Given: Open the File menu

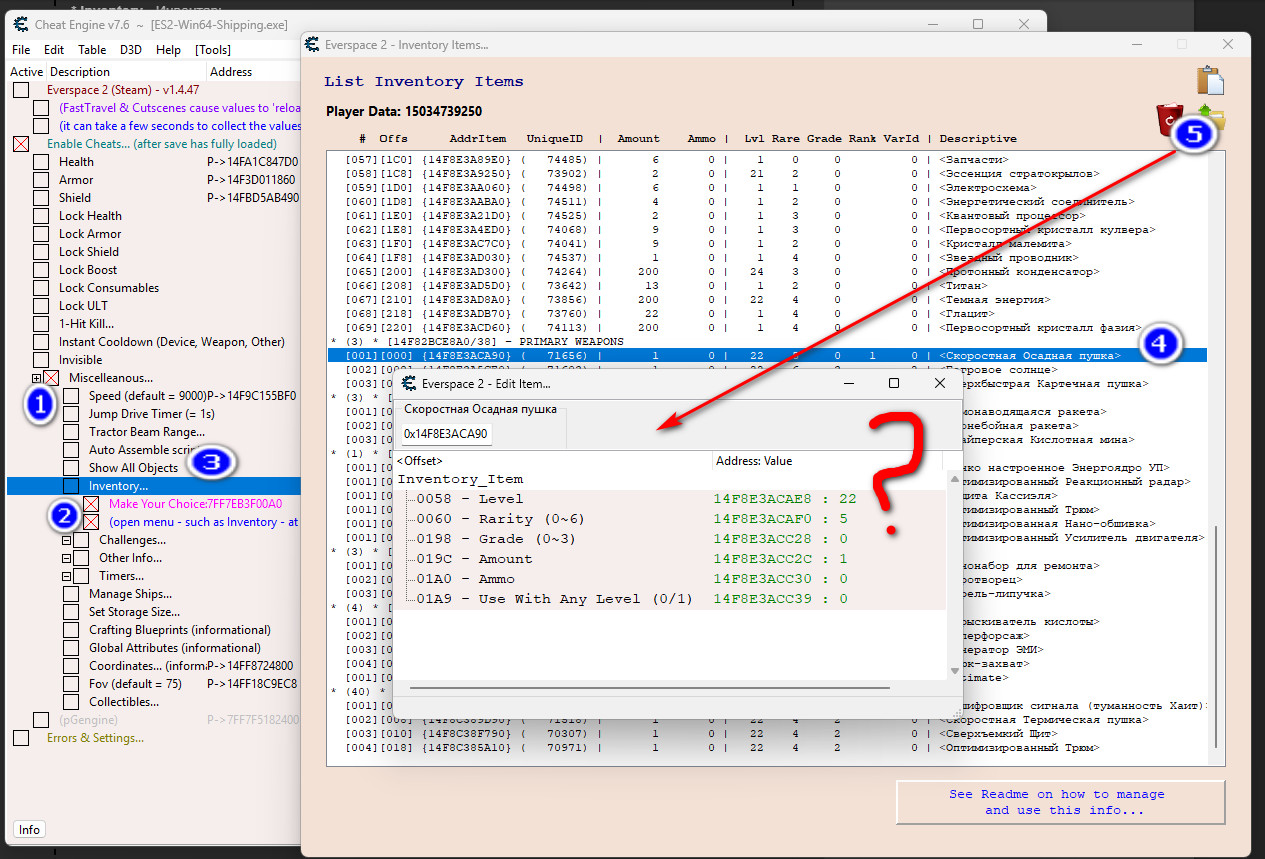Looking at the screenshot, I should [x=21, y=50].
